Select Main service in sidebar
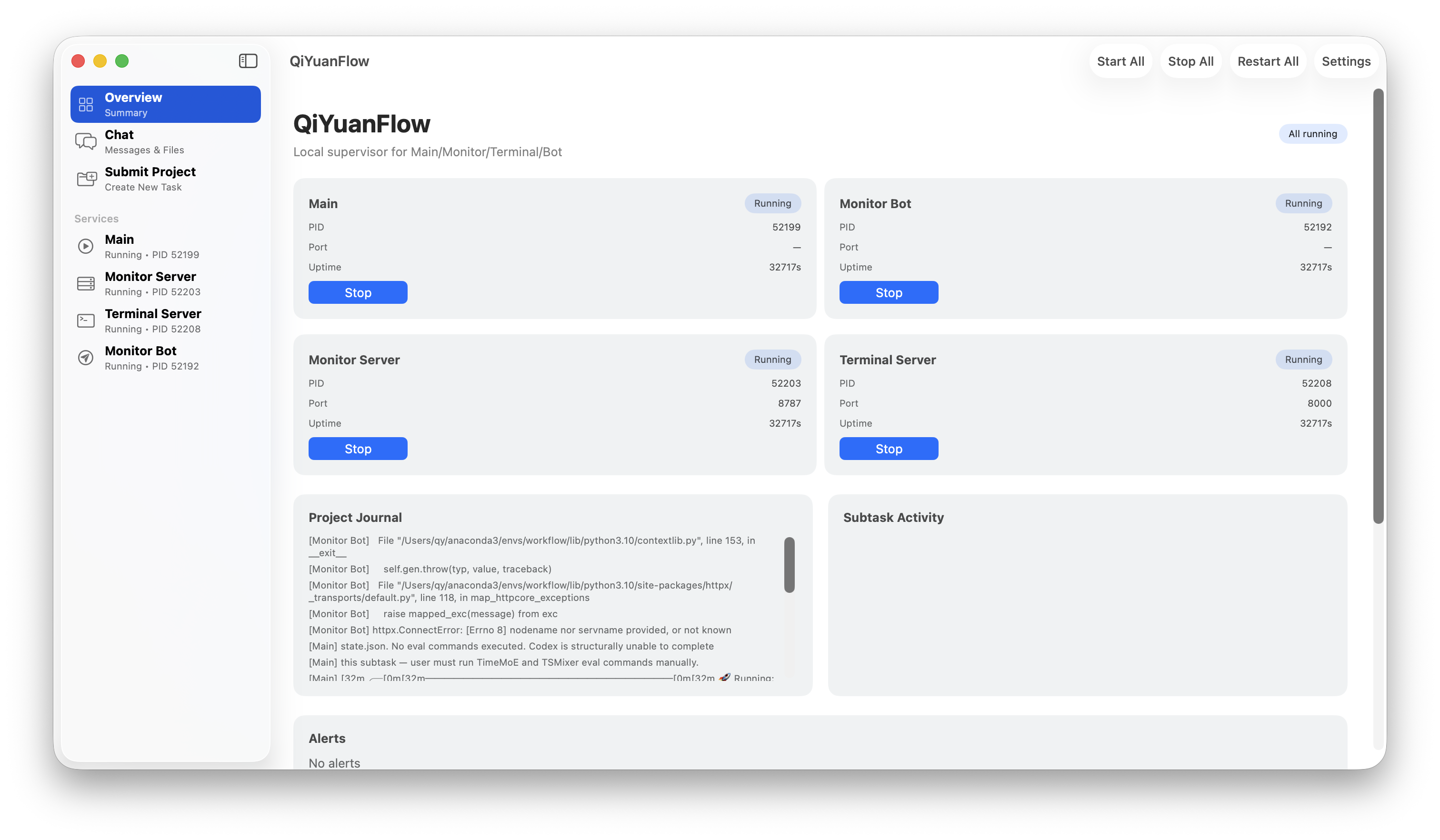 click(166, 246)
